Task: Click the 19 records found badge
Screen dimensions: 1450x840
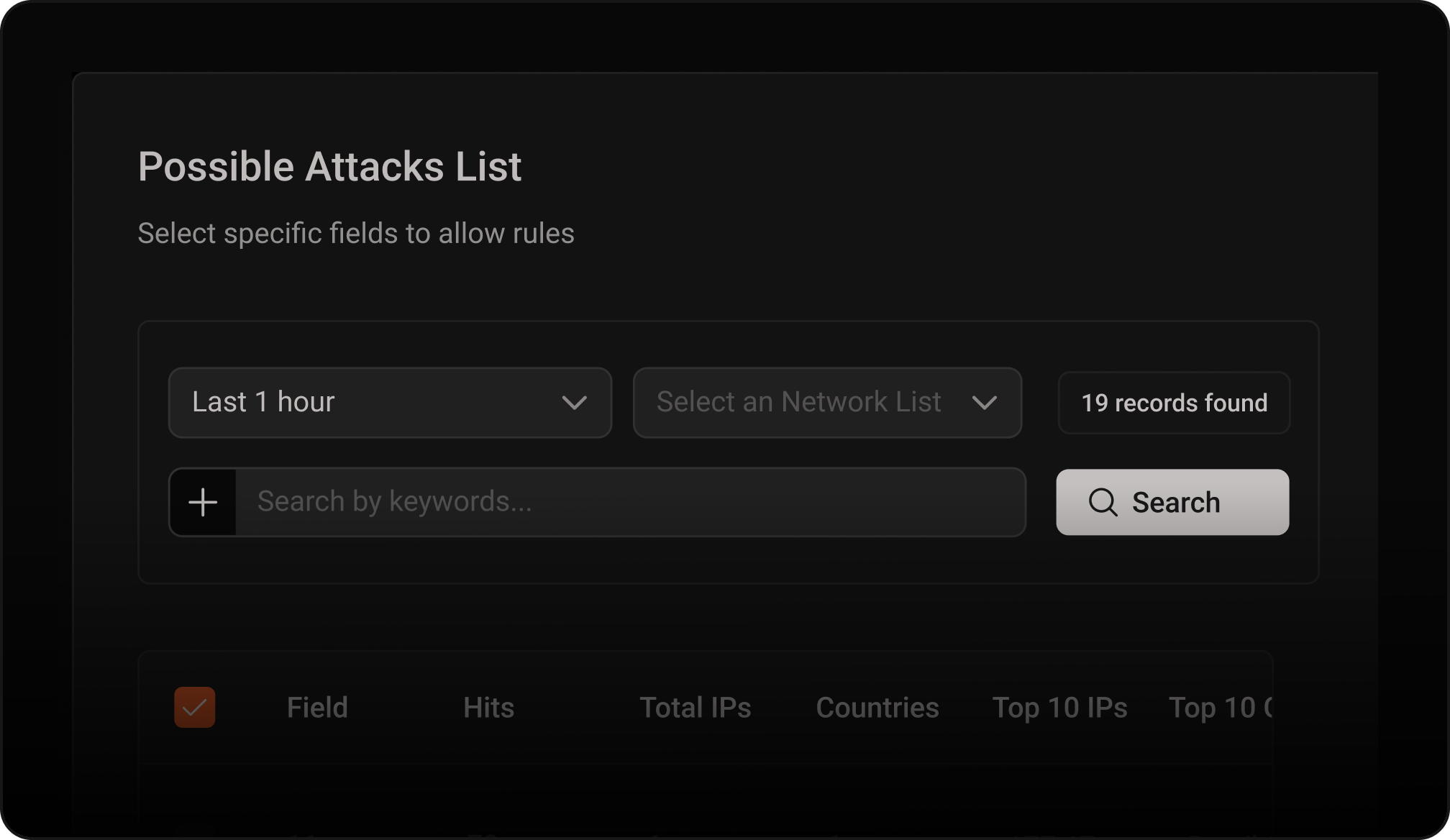Action: click(x=1174, y=403)
